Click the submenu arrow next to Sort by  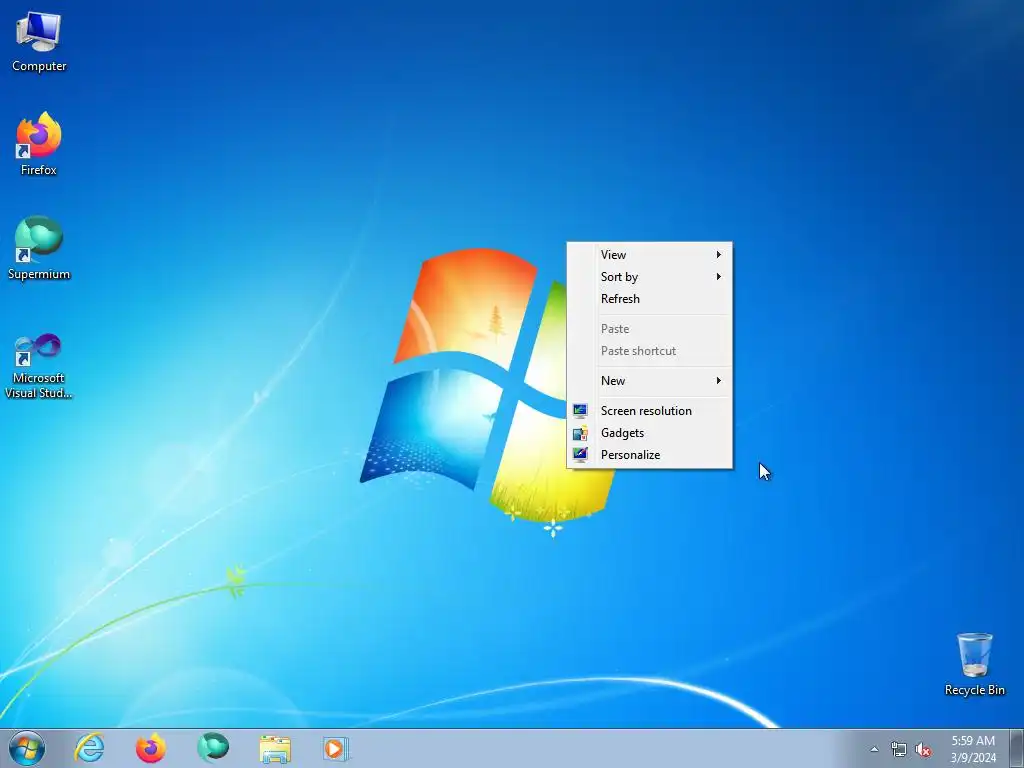718,277
